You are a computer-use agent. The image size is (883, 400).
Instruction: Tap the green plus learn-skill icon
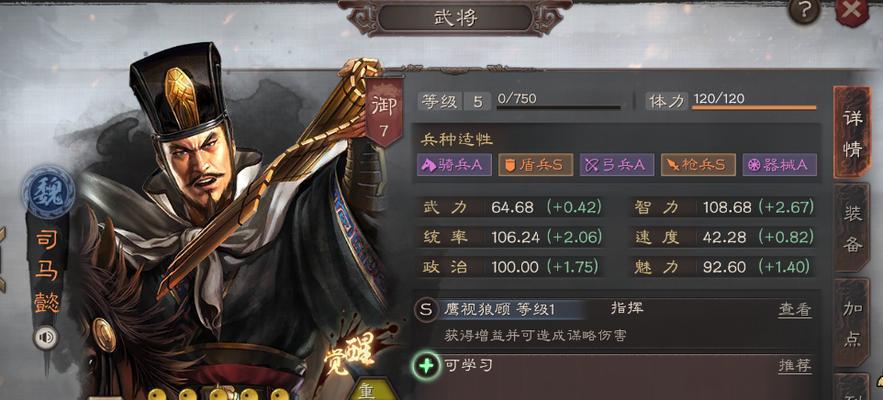click(427, 366)
